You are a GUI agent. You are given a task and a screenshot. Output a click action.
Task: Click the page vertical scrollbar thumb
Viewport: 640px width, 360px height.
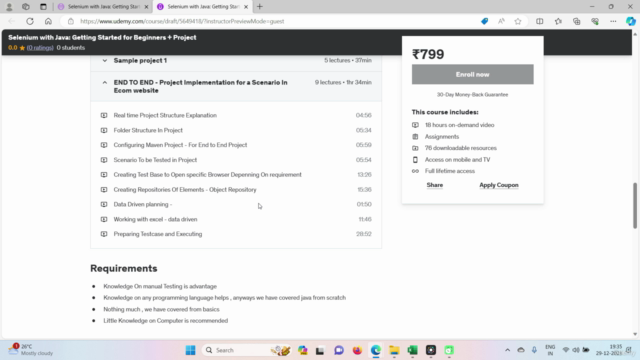635,205
